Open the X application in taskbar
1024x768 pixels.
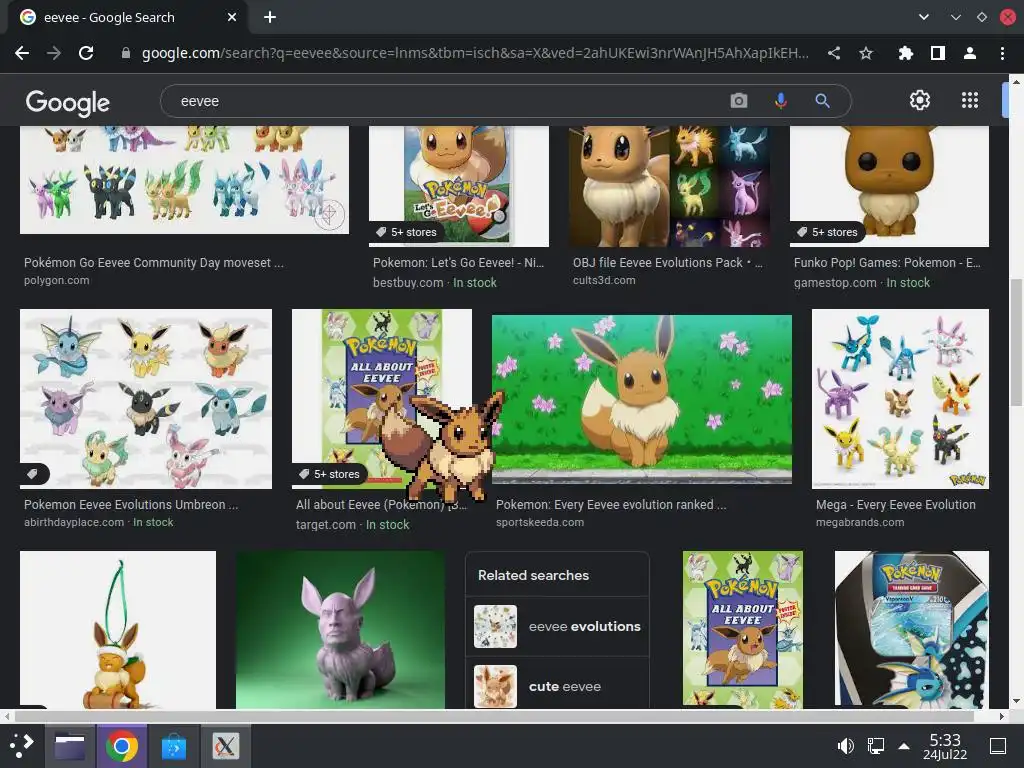[x=225, y=746]
